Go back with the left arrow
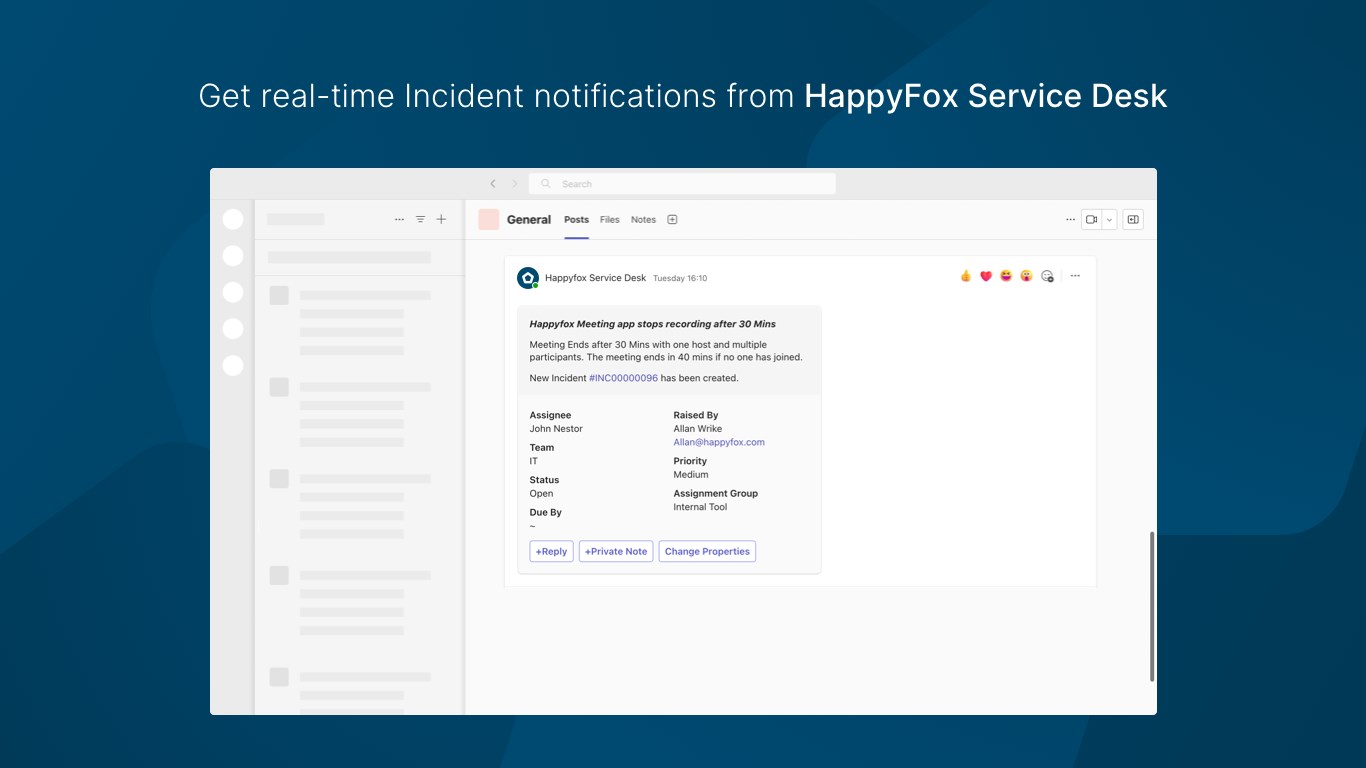The width and height of the screenshot is (1366, 768). pos(493,184)
